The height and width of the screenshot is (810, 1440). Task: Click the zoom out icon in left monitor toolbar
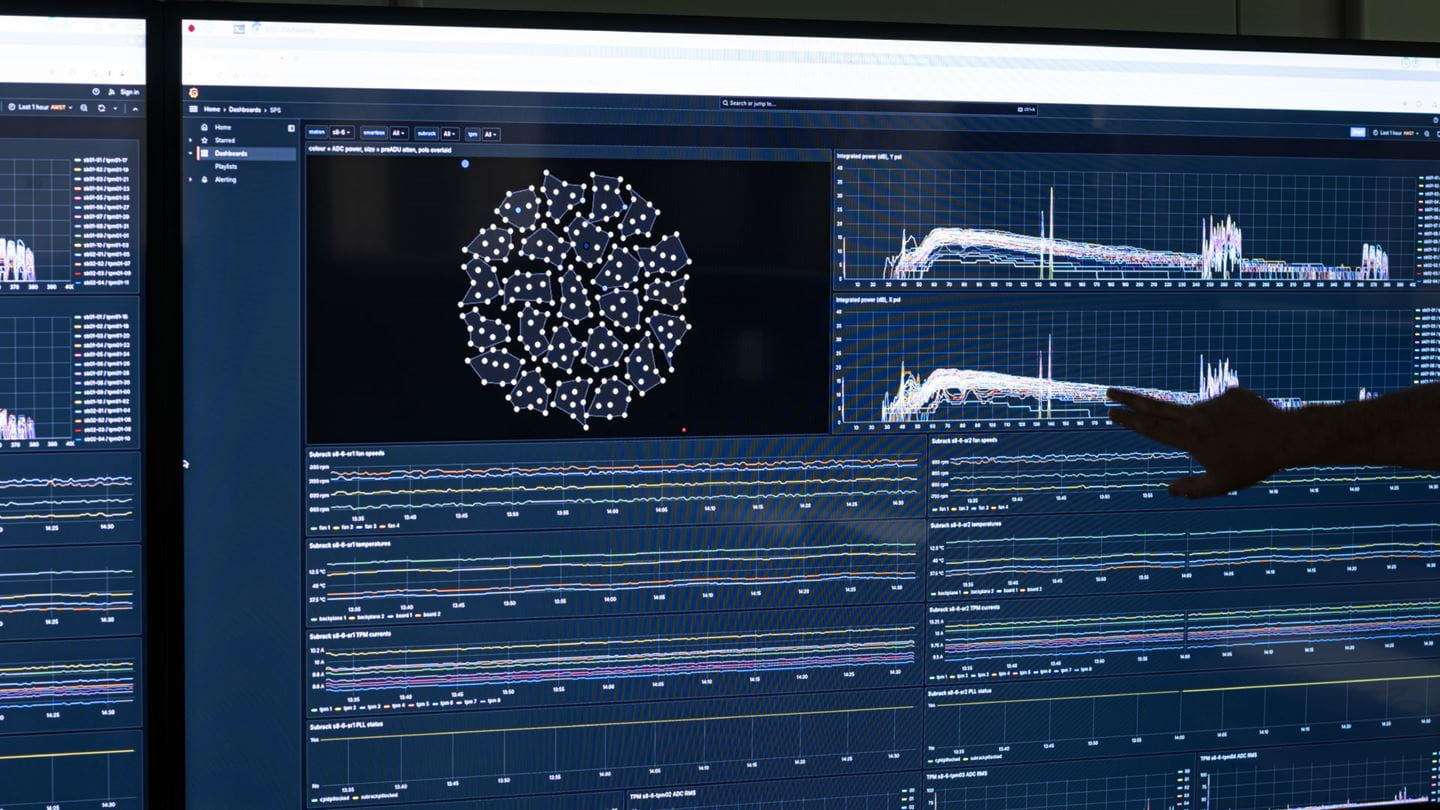tap(84, 108)
